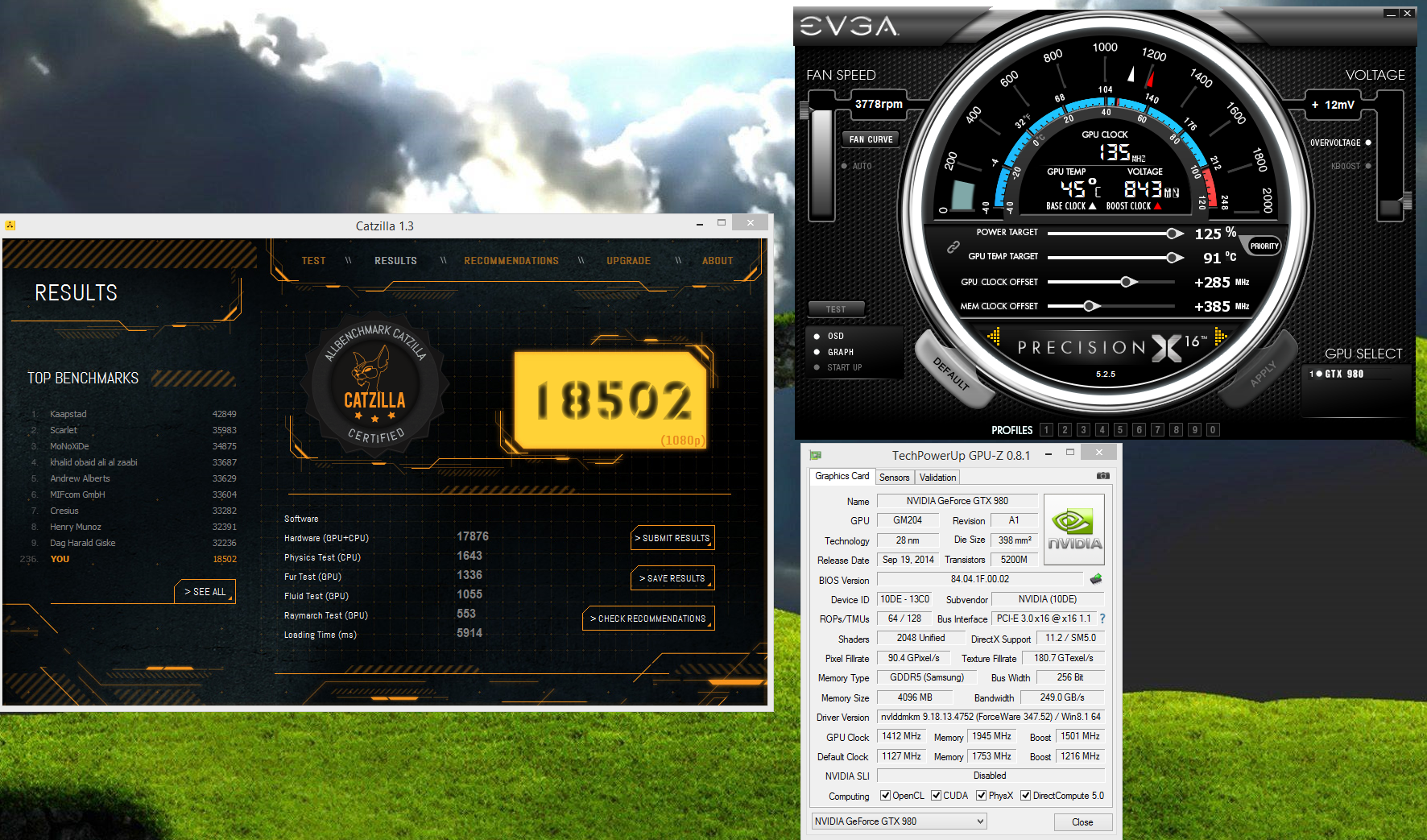Open the RESULTS tab in Catzilla
1427x840 pixels.
coord(395,261)
